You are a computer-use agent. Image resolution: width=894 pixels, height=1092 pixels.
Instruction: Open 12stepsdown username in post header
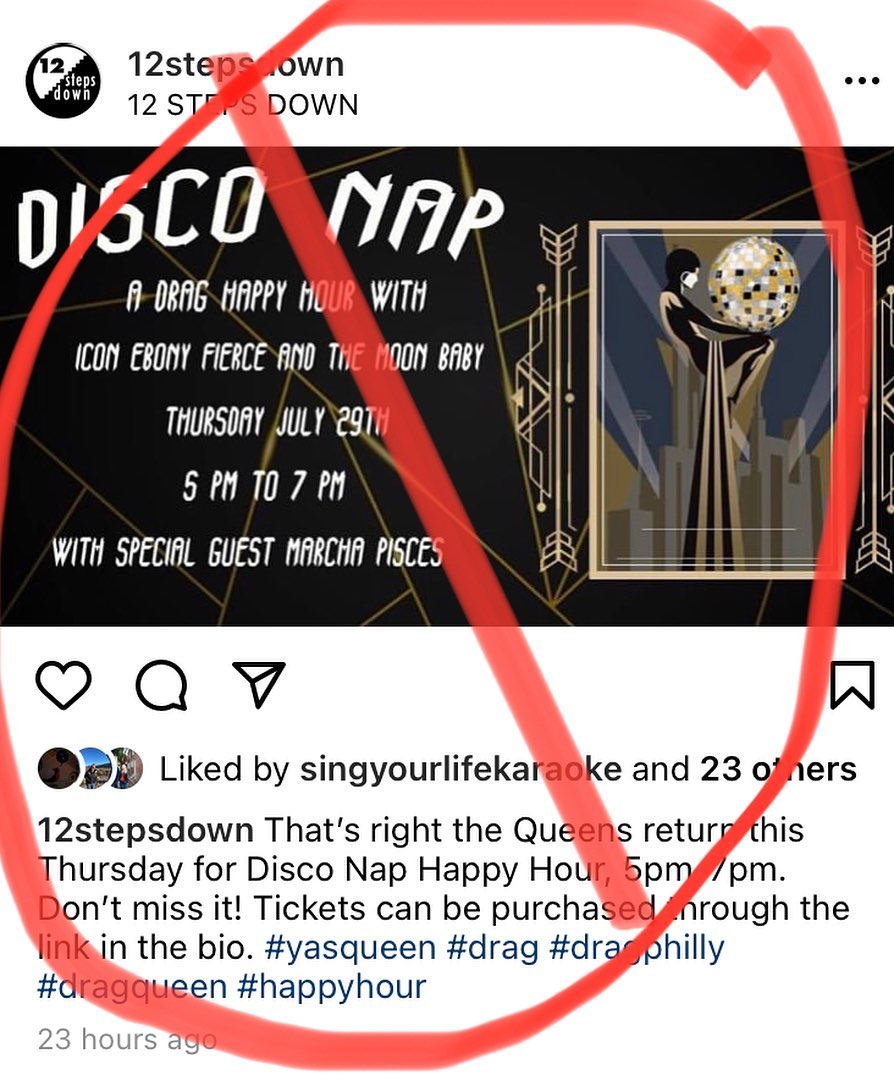click(236, 64)
